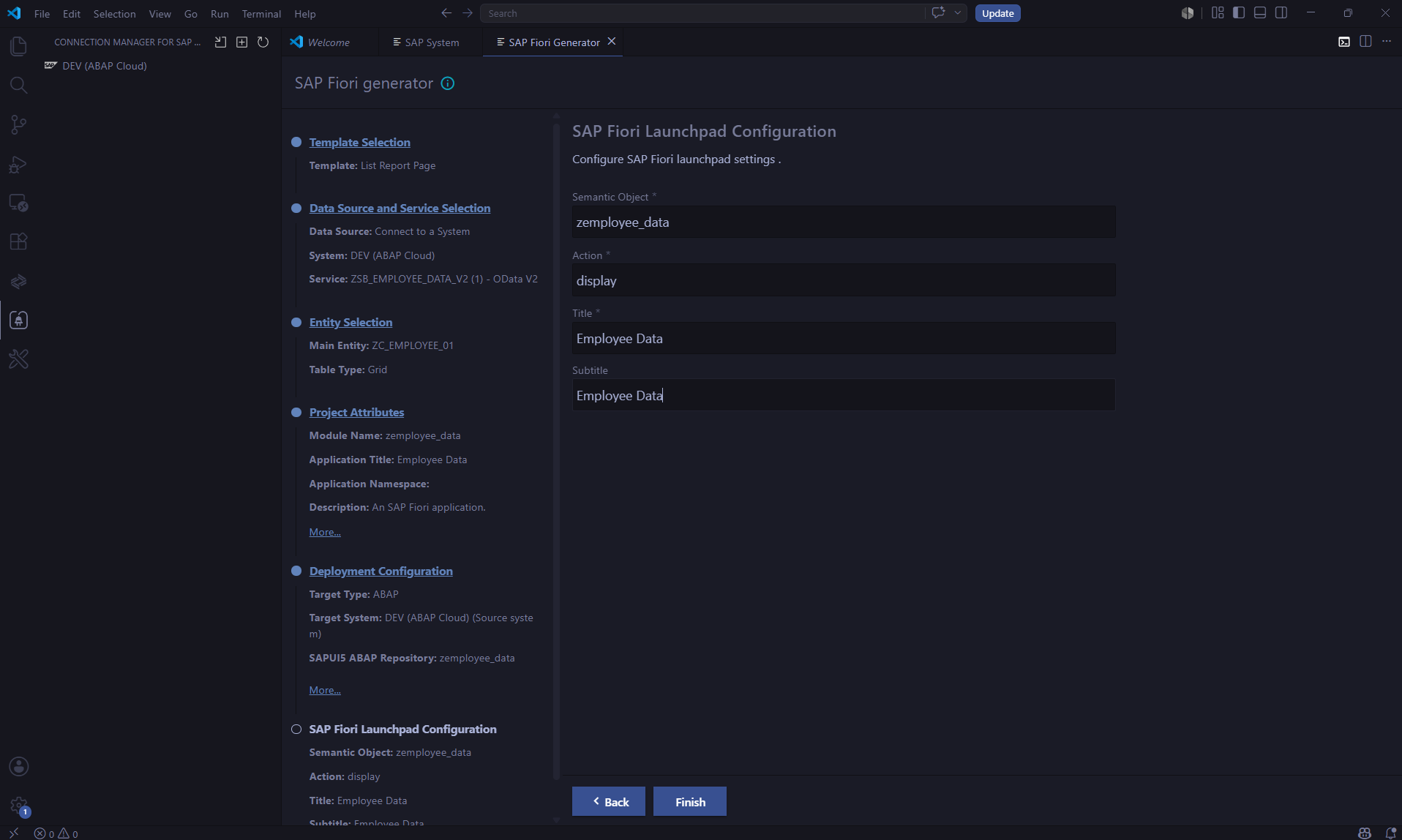Open the Edit menu
This screenshot has height=840, width=1402.
tap(72, 14)
